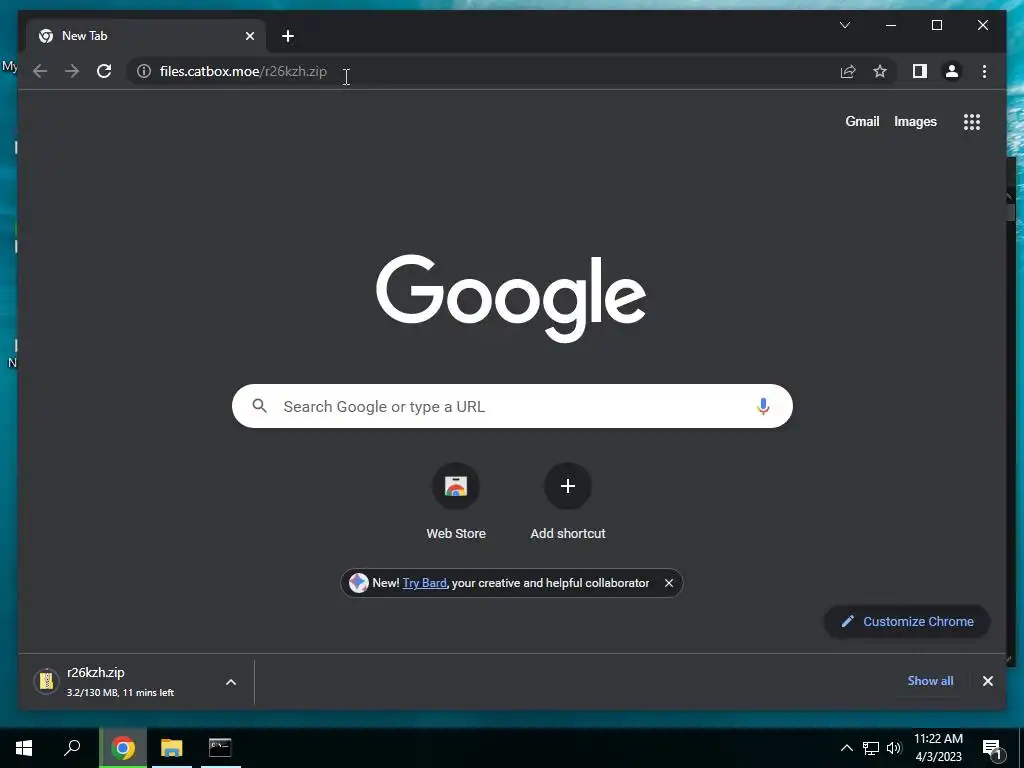This screenshot has height=768, width=1024.
Task: Open the Web Store shortcut tile
Action: (456, 501)
